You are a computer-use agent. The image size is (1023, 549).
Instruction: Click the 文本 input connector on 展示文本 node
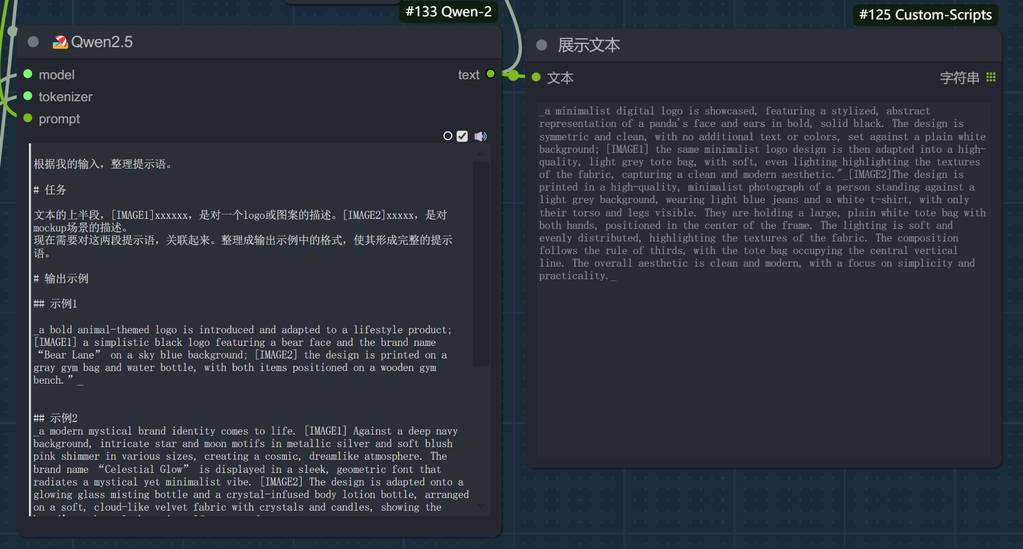pos(537,77)
